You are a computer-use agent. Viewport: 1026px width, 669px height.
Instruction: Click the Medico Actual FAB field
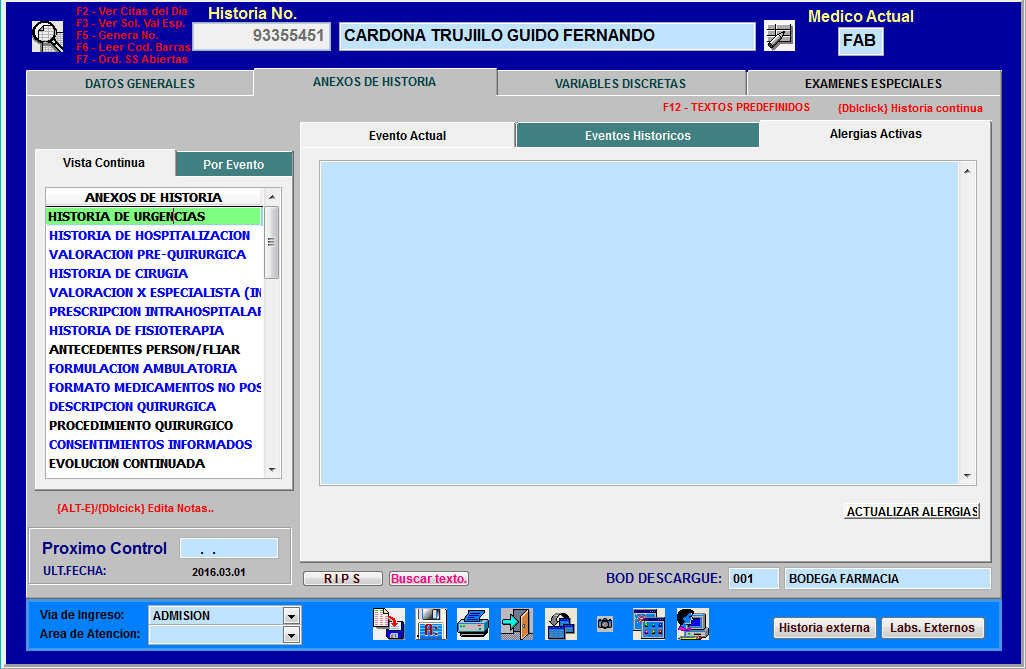pos(860,41)
